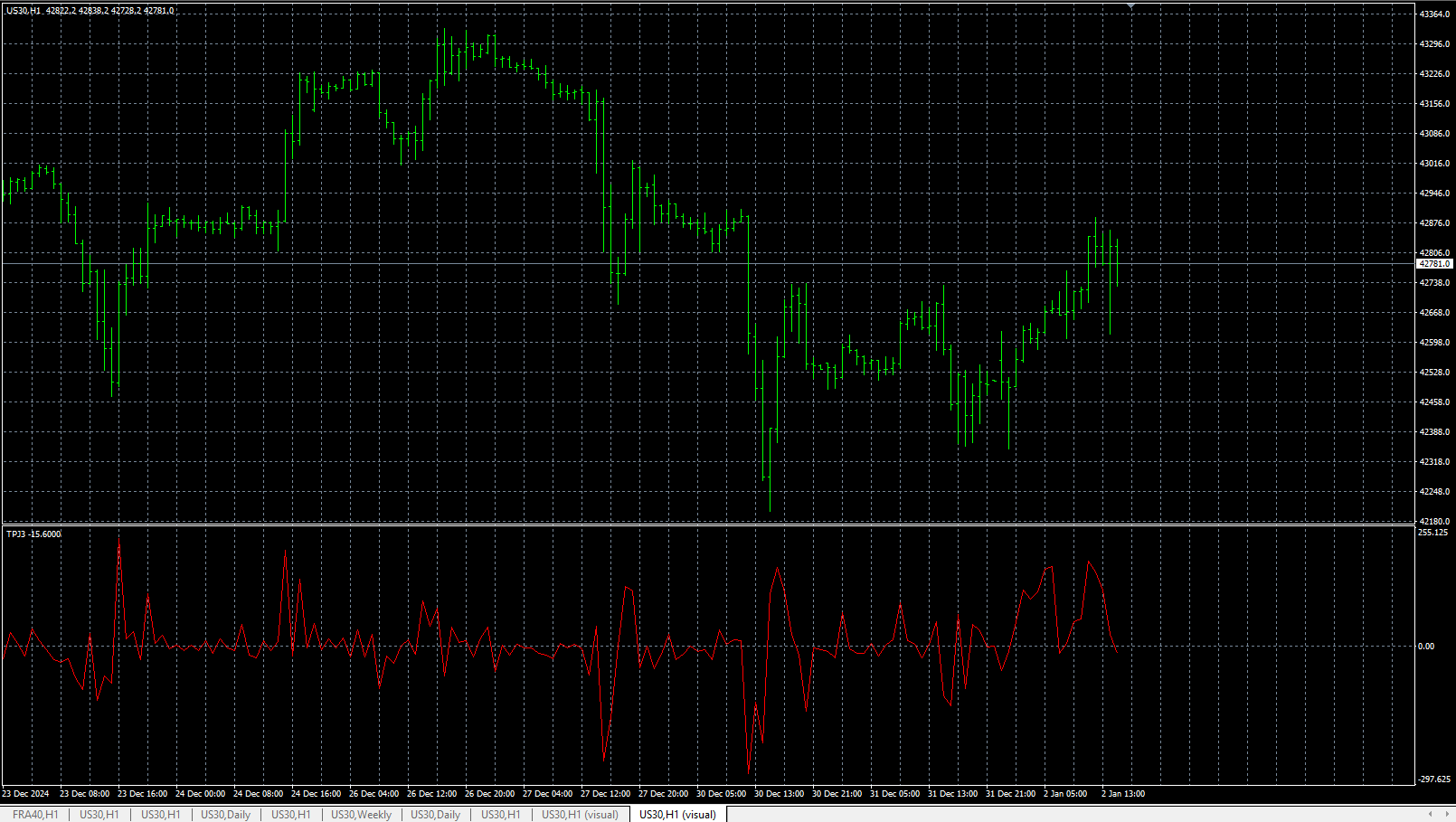Click the 255.125 indicator scale value
Viewport: 1456px width, 822px height.
[1432, 533]
